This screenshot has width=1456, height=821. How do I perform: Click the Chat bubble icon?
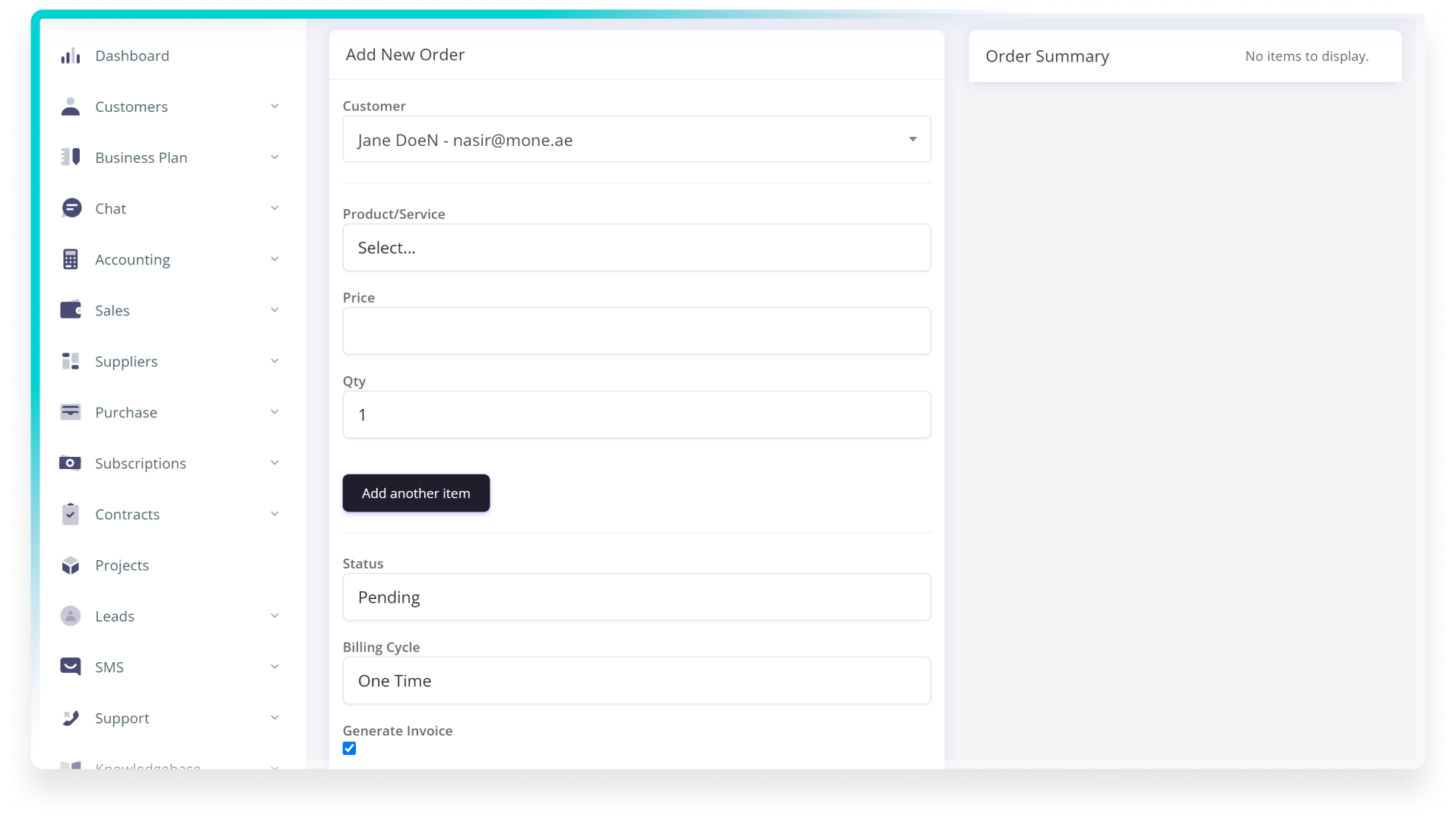point(71,208)
